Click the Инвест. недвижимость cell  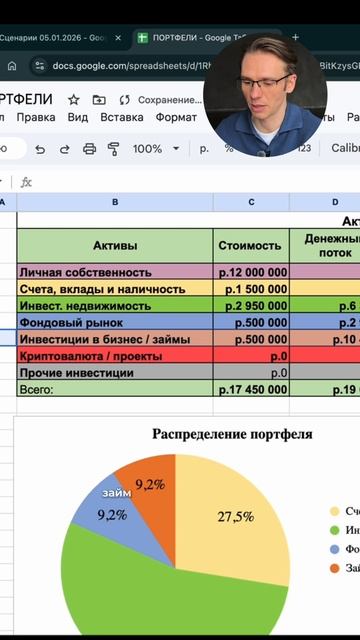(115, 306)
